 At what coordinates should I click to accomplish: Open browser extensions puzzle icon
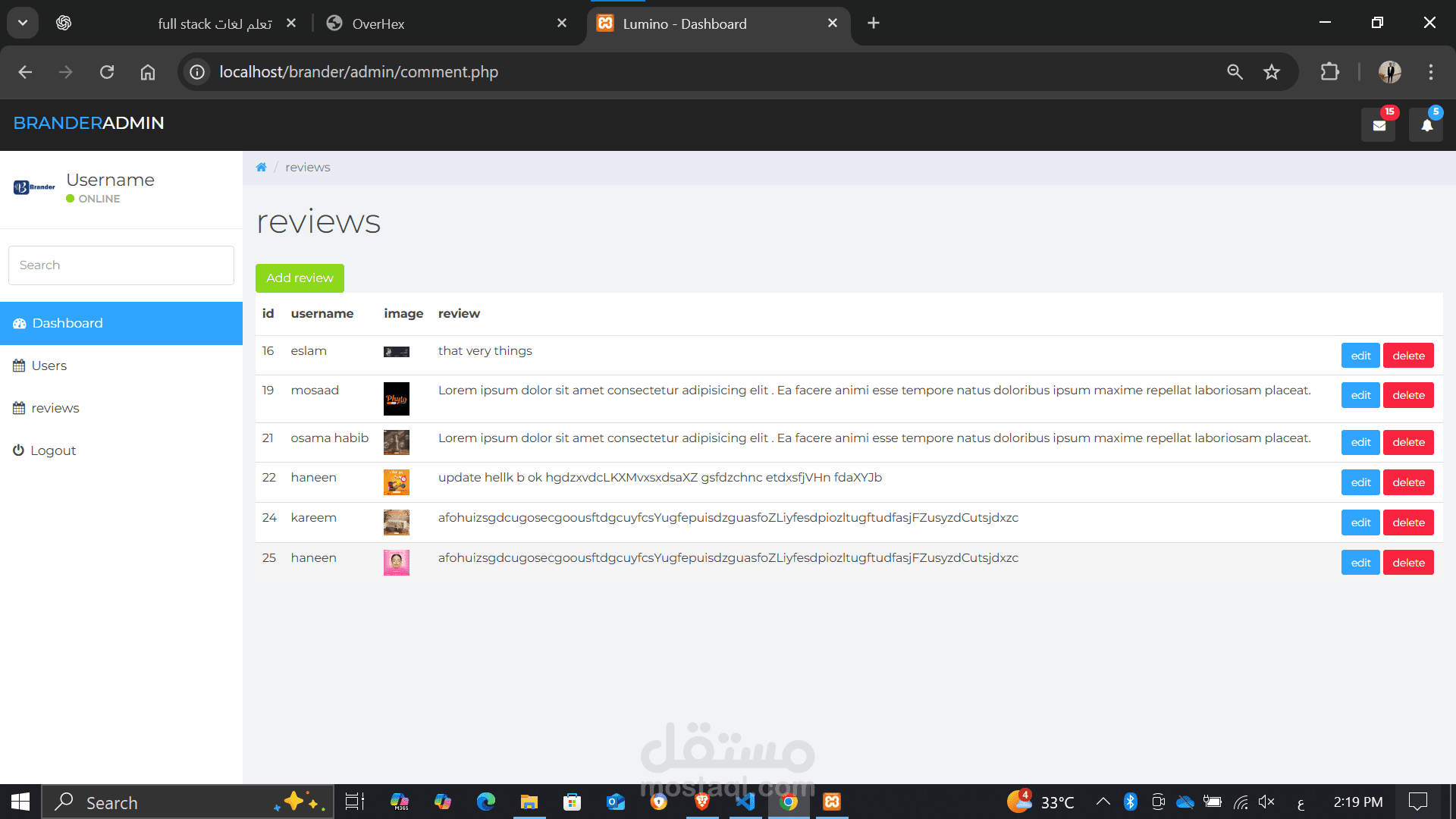(x=1329, y=72)
